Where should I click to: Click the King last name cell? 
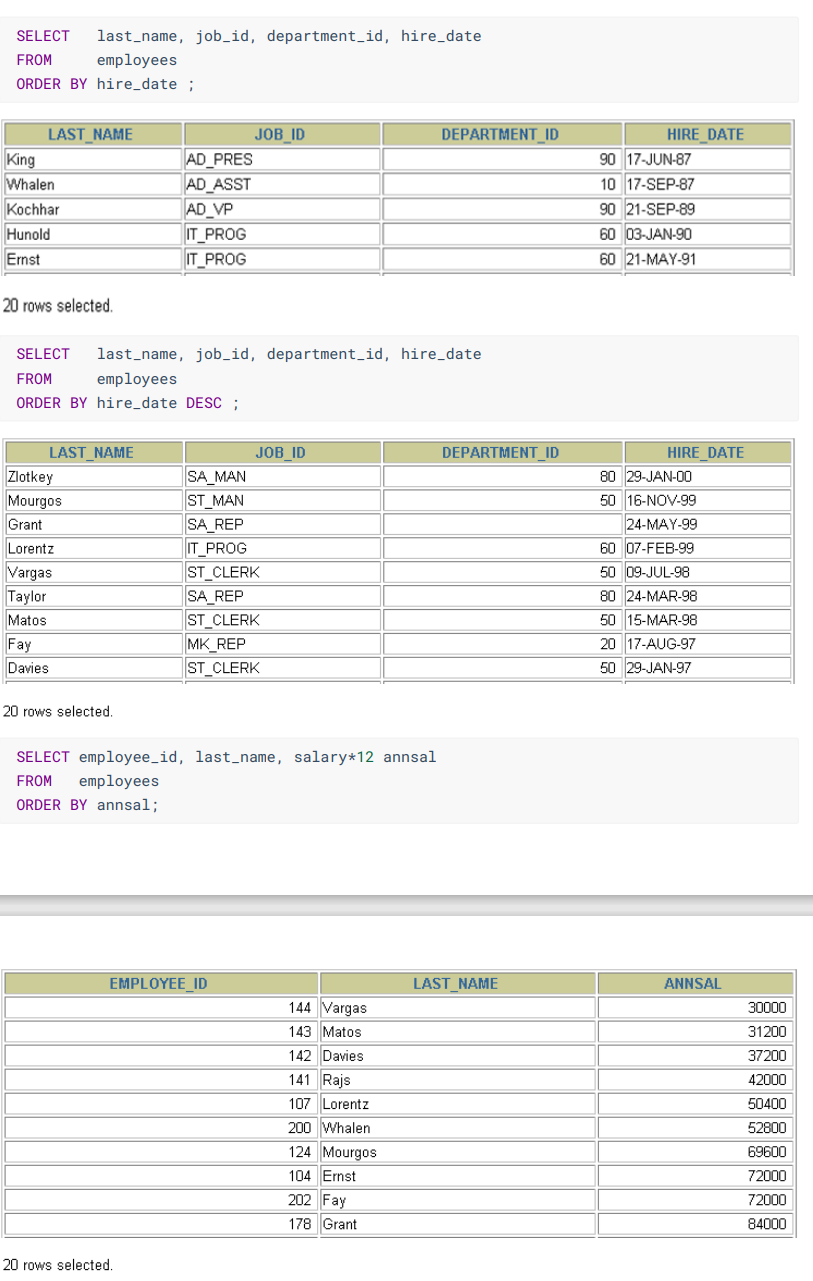tap(93, 160)
